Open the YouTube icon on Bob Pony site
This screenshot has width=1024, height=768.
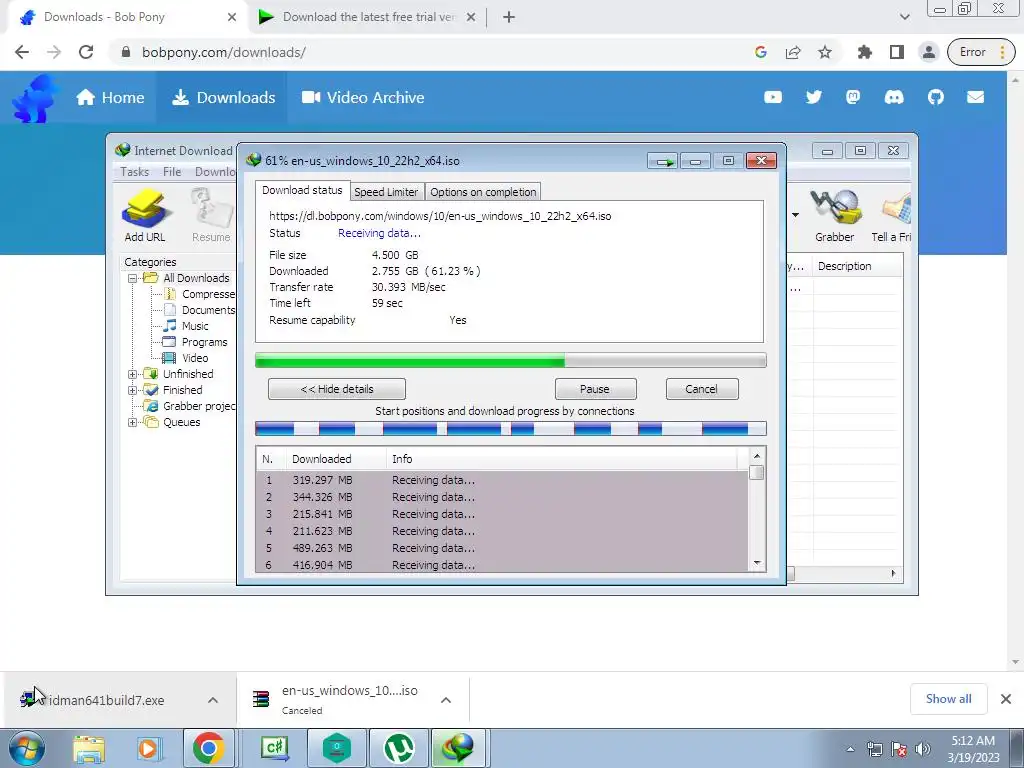click(773, 97)
